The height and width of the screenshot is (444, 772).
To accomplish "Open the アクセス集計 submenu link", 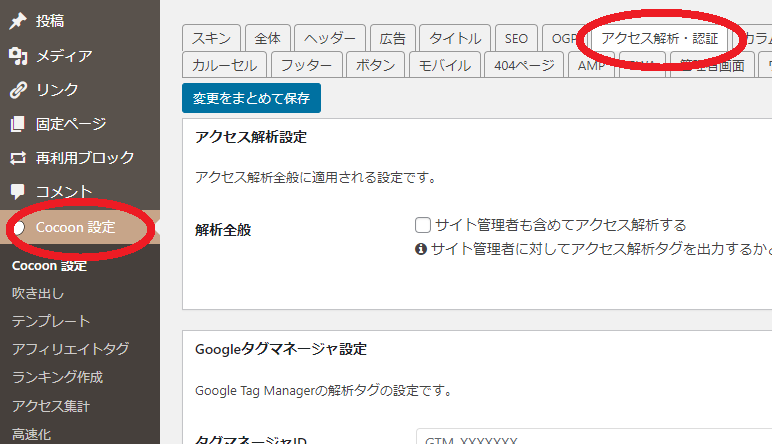I will tap(51, 406).
